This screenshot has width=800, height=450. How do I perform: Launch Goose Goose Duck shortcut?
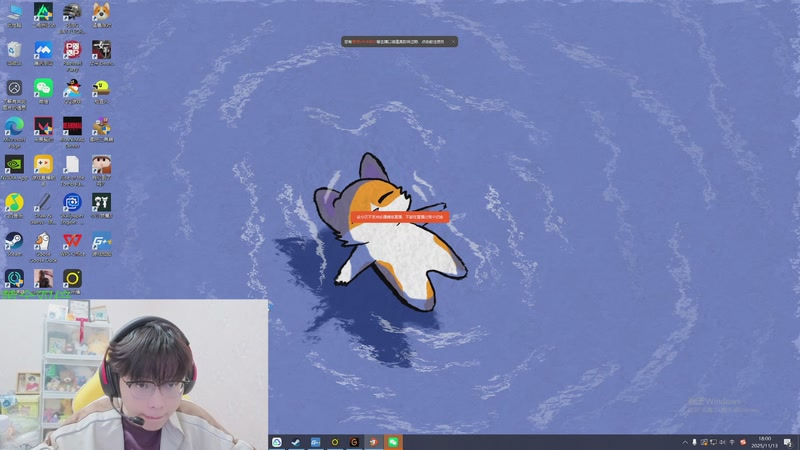43,246
